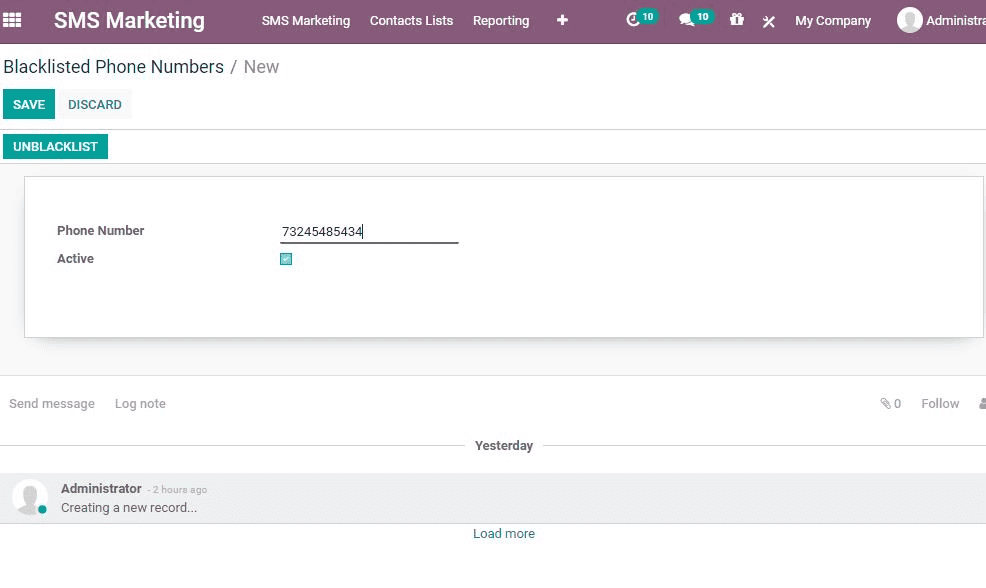Click the 'New' breadcrumb text
Image resolution: width=986 pixels, height=588 pixels.
pyautogui.click(x=261, y=67)
